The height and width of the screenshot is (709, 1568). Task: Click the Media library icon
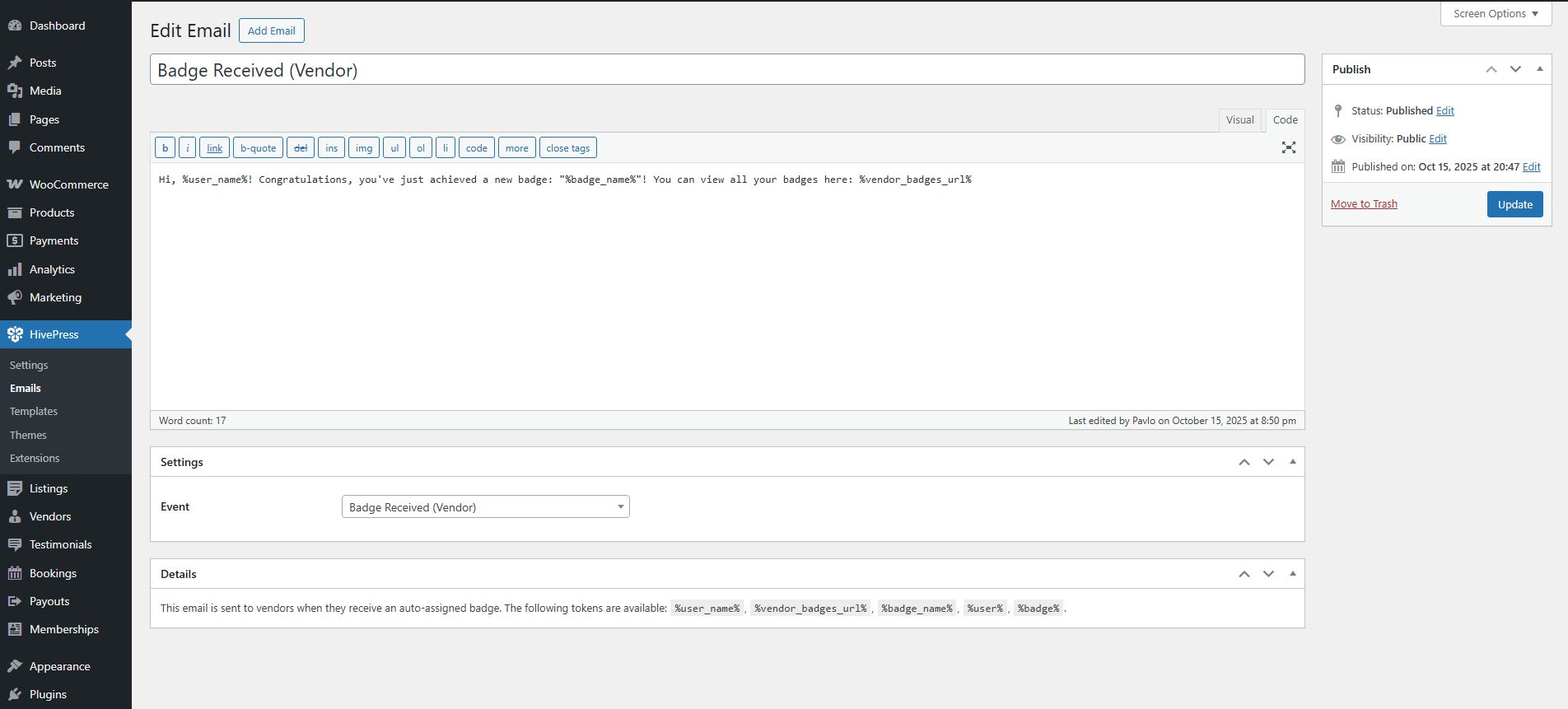click(15, 91)
